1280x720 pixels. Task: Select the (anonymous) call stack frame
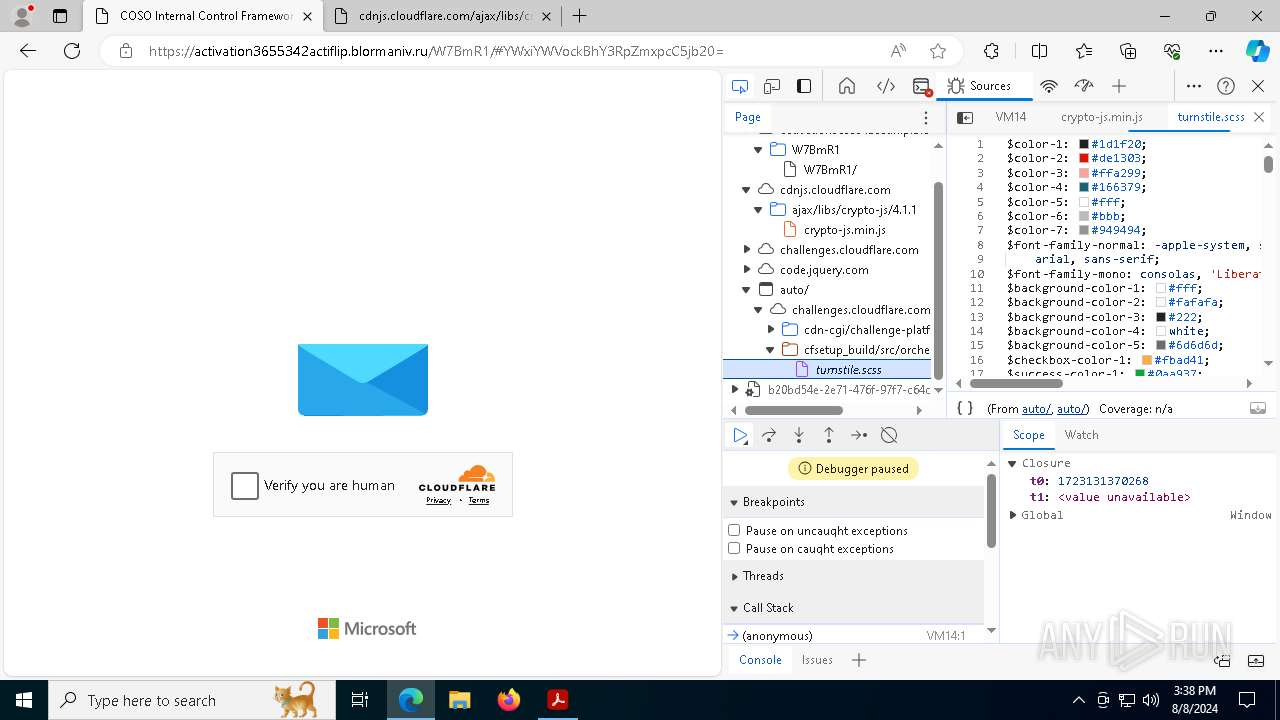click(854, 636)
